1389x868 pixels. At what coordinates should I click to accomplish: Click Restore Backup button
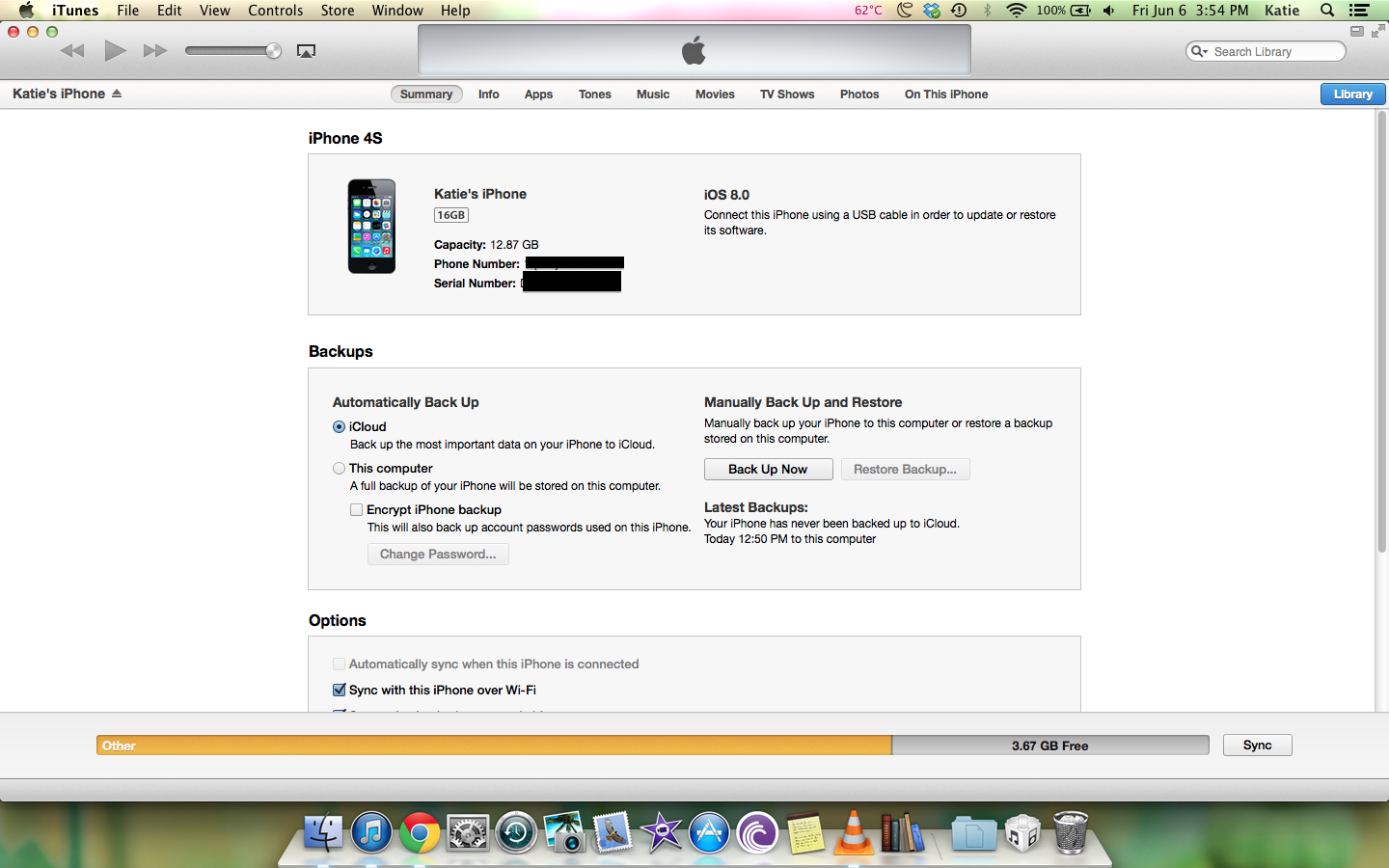905,470
